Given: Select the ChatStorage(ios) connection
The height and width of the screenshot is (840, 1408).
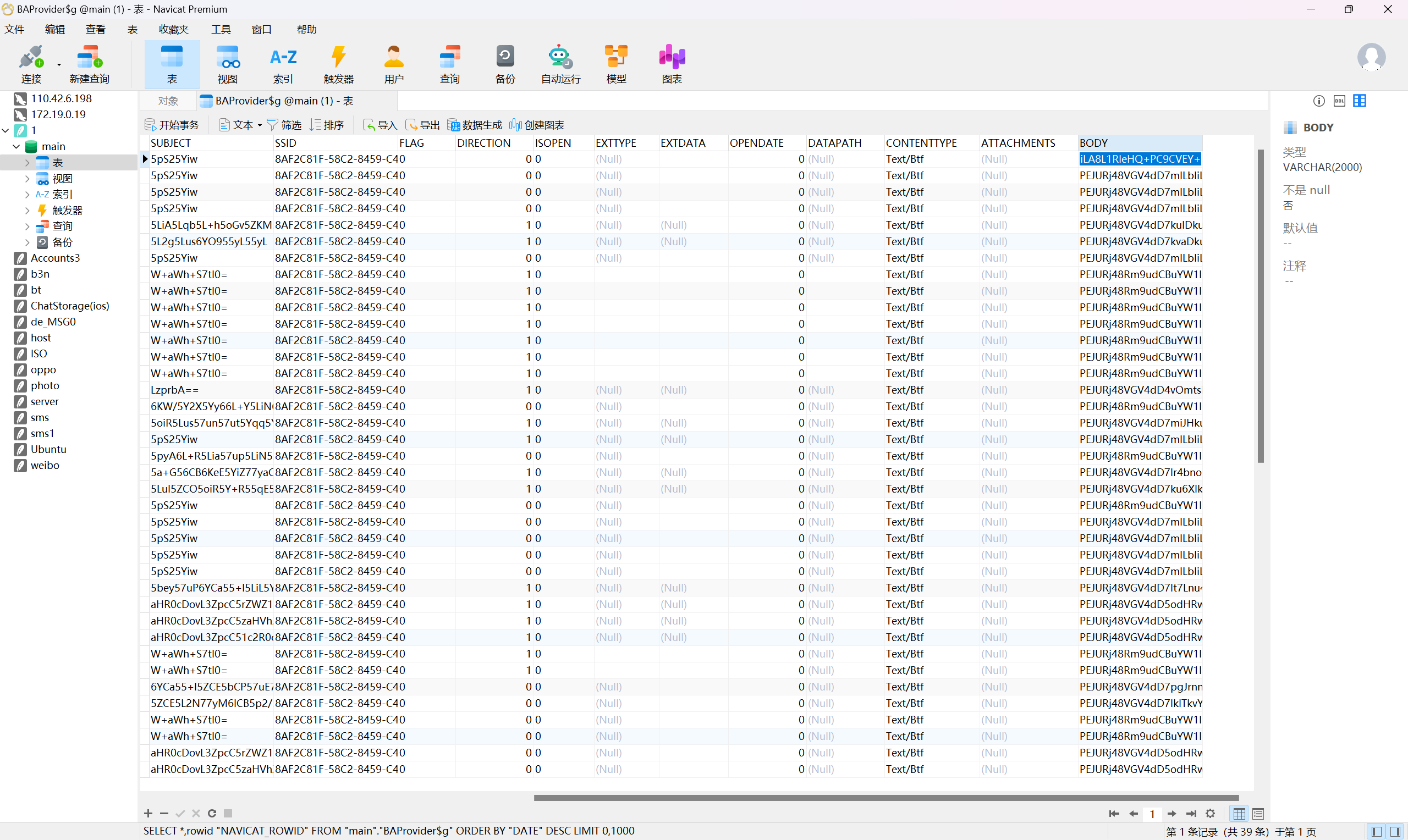Looking at the screenshot, I should [70, 306].
